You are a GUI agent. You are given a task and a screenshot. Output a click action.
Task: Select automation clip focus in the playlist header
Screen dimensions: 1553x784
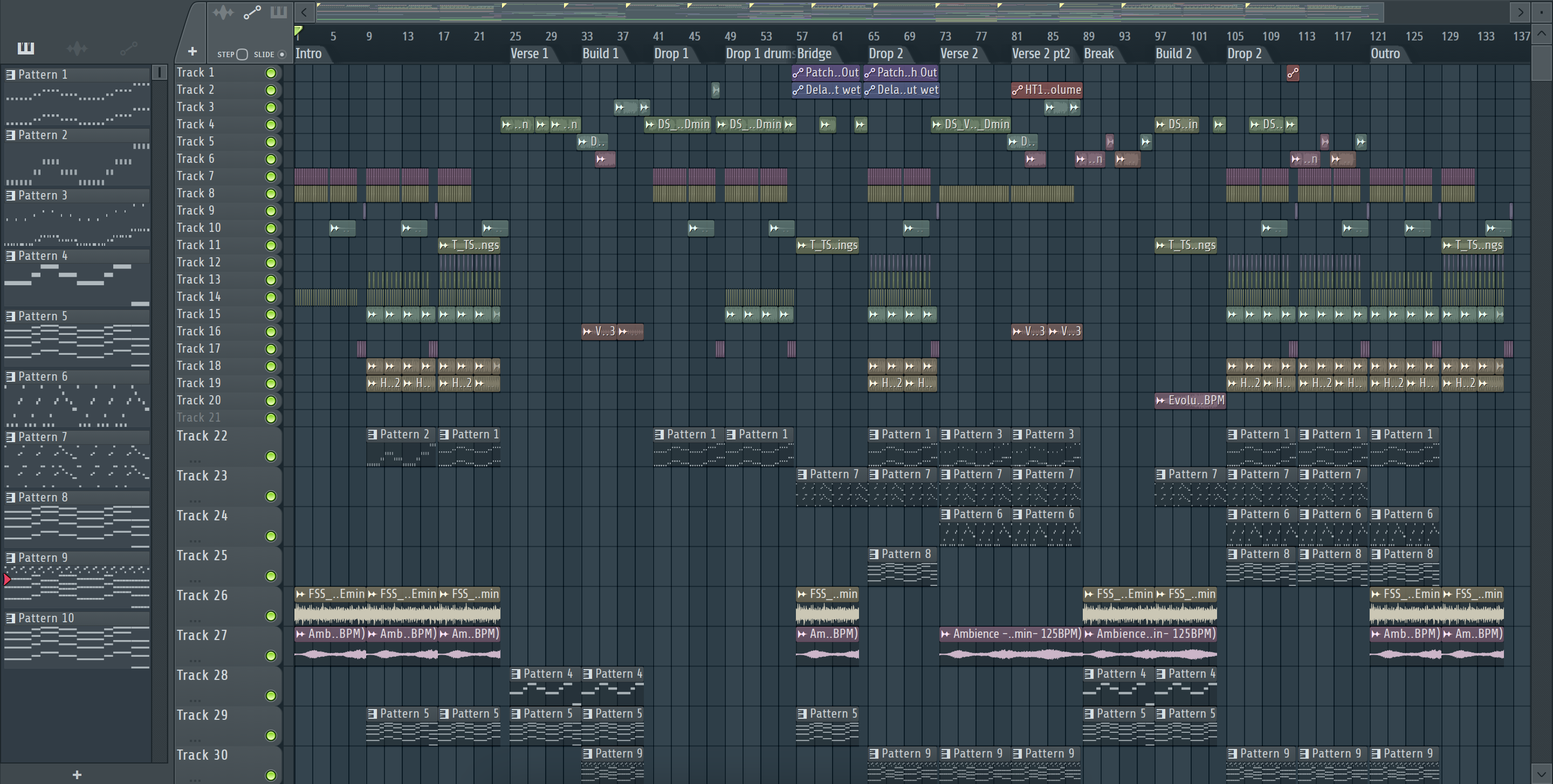pos(252,12)
